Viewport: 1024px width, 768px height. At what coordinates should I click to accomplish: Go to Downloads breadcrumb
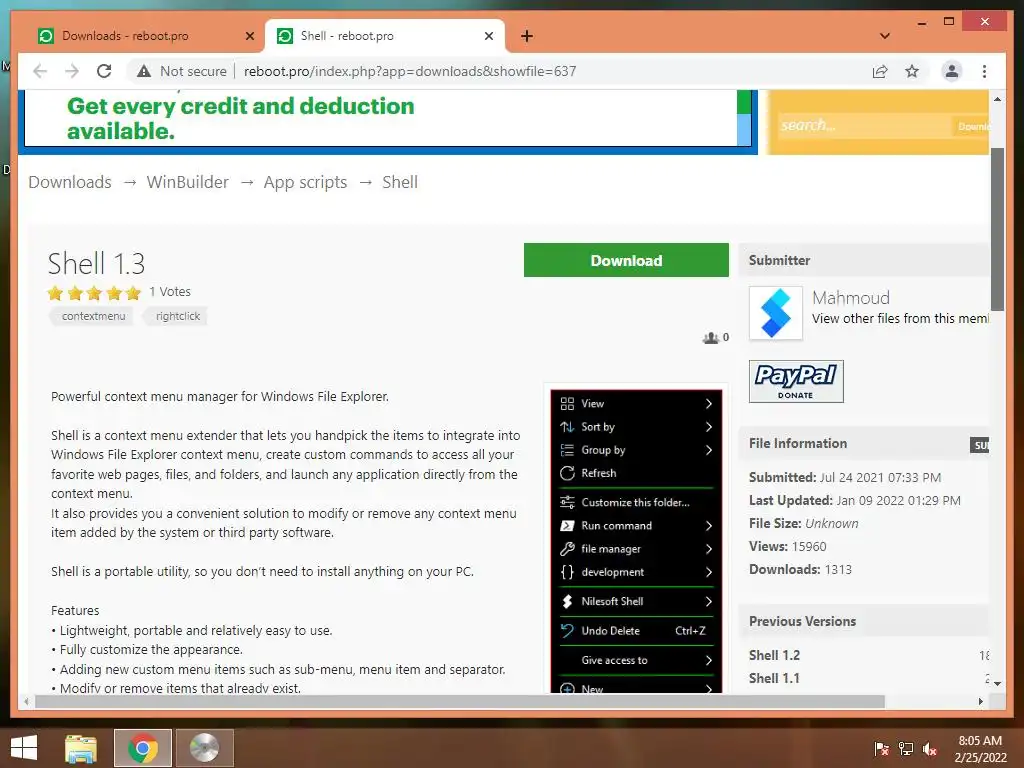pyautogui.click(x=70, y=182)
